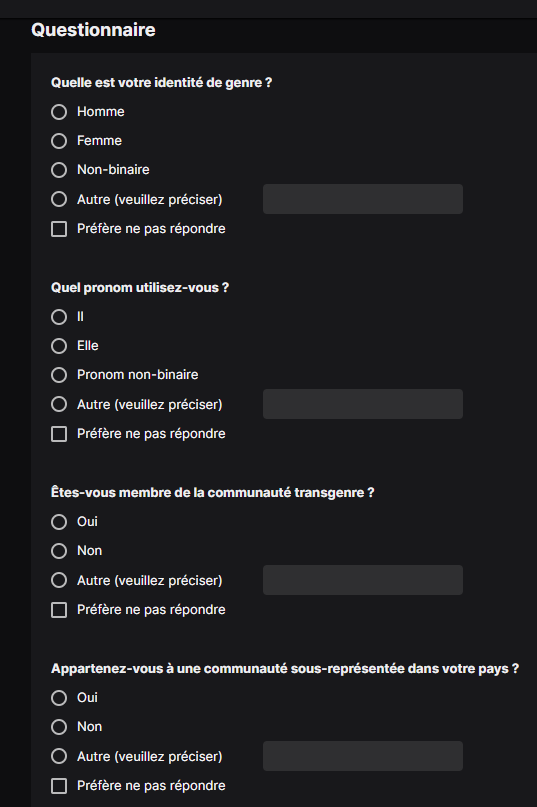Check Préfère ne pas répondre for pronoun question
The image size is (537, 807).
pos(59,434)
